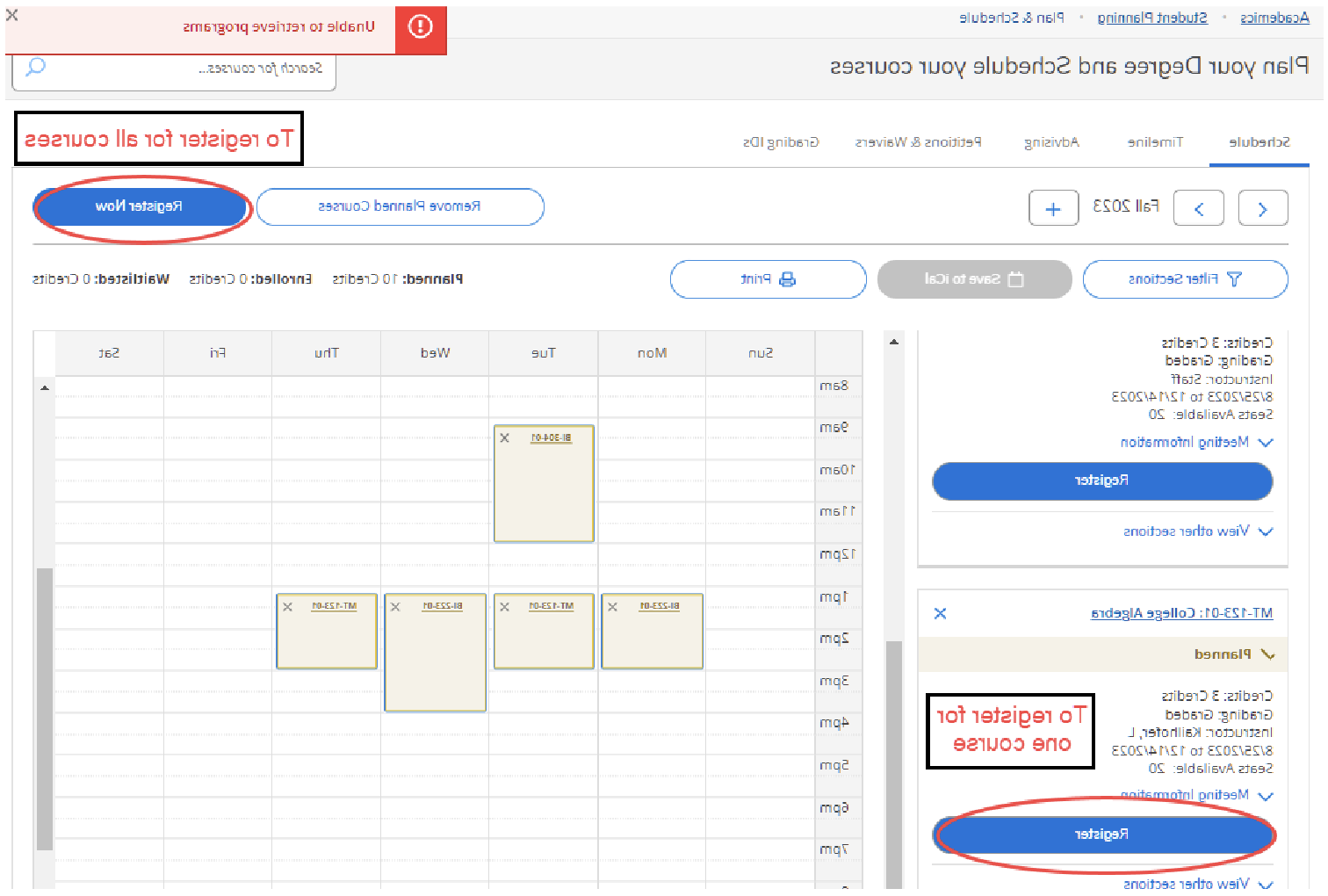1328x896 pixels.
Task: Click the 'Sun' column header
Action: pos(761,353)
